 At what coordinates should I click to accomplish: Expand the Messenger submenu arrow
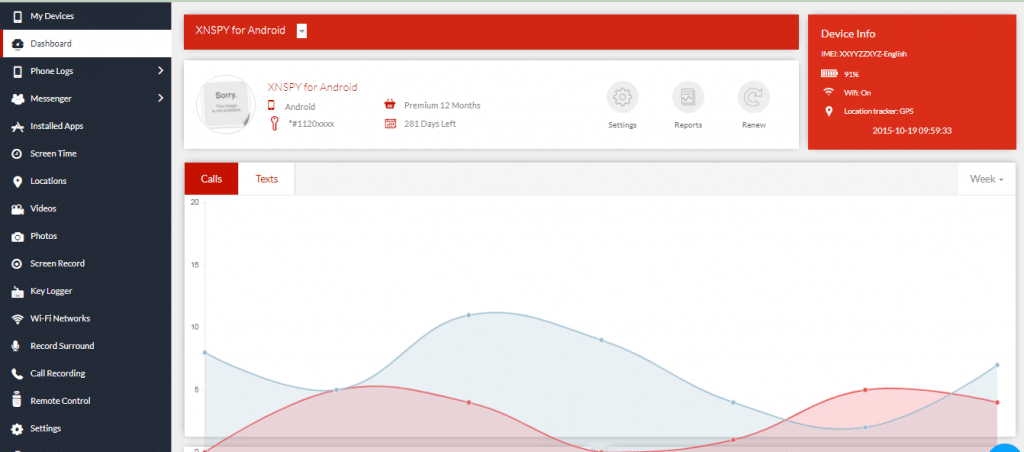[x=160, y=99]
